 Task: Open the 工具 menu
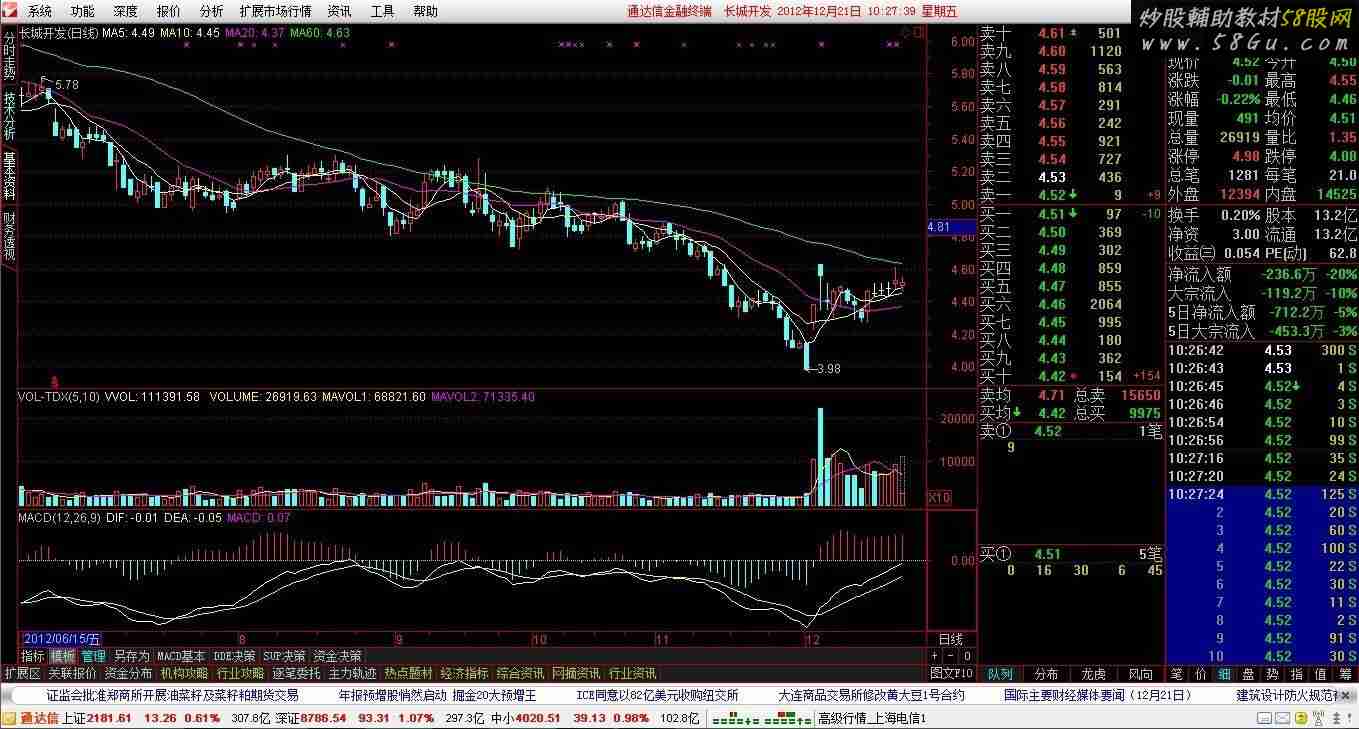pos(383,11)
